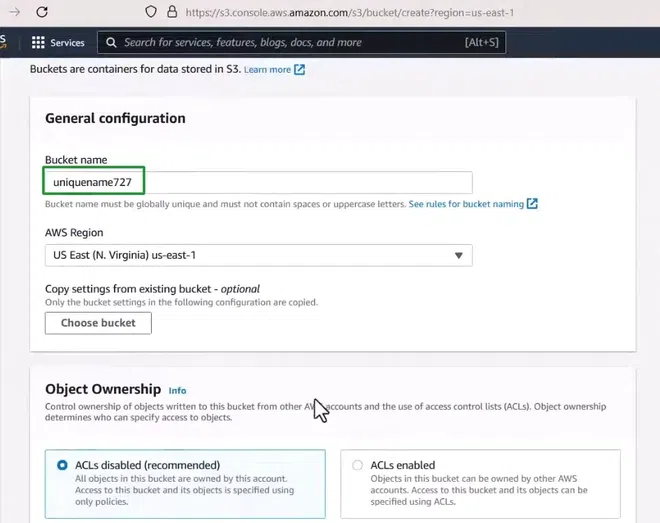The width and height of the screenshot is (660, 523).
Task: Click the Object Ownership heading
Action: (103, 389)
